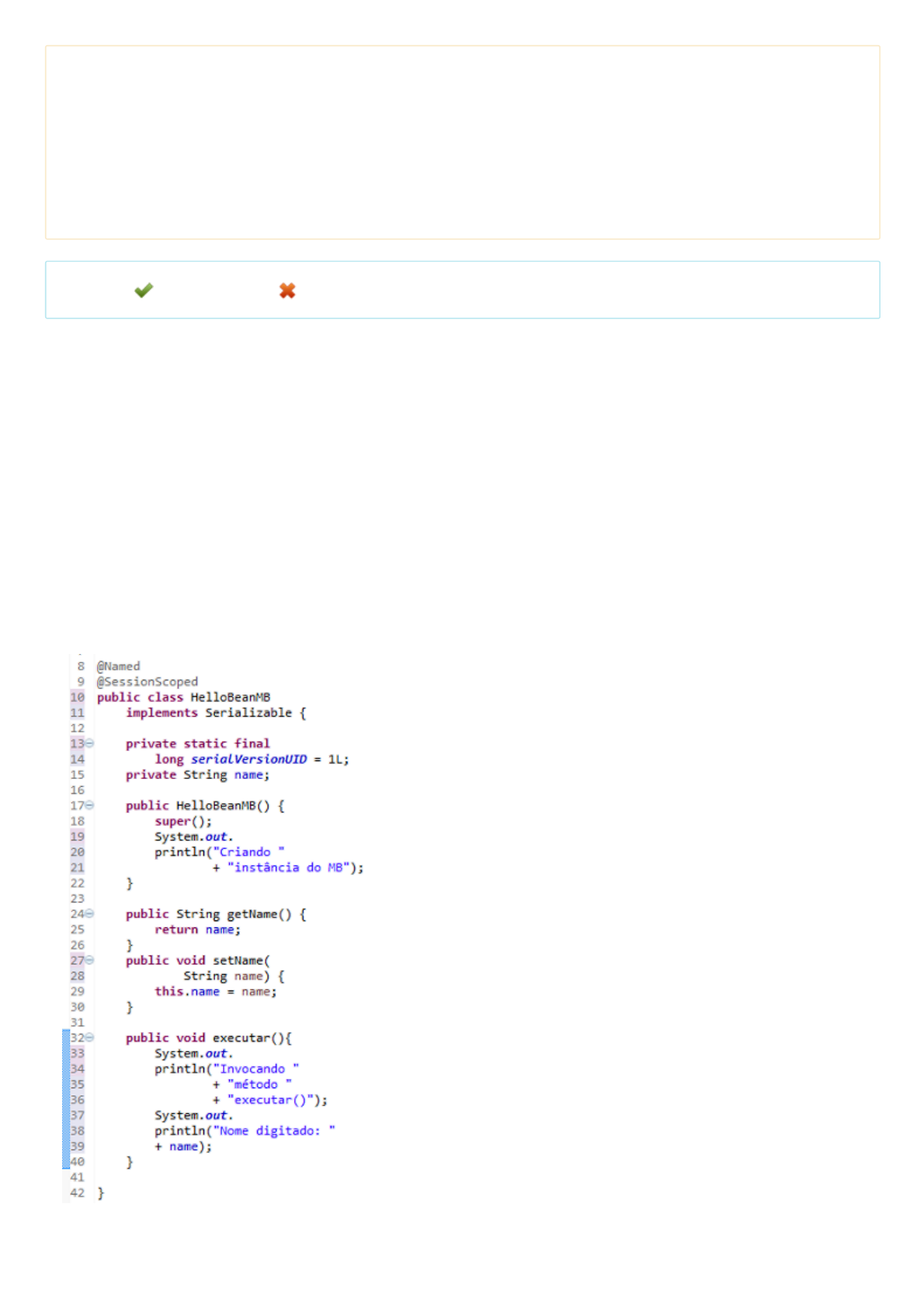Image resolution: width=924 pixels, height=1308 pixels.
Task: Click the @Named annotation
Action: point(119,666)
